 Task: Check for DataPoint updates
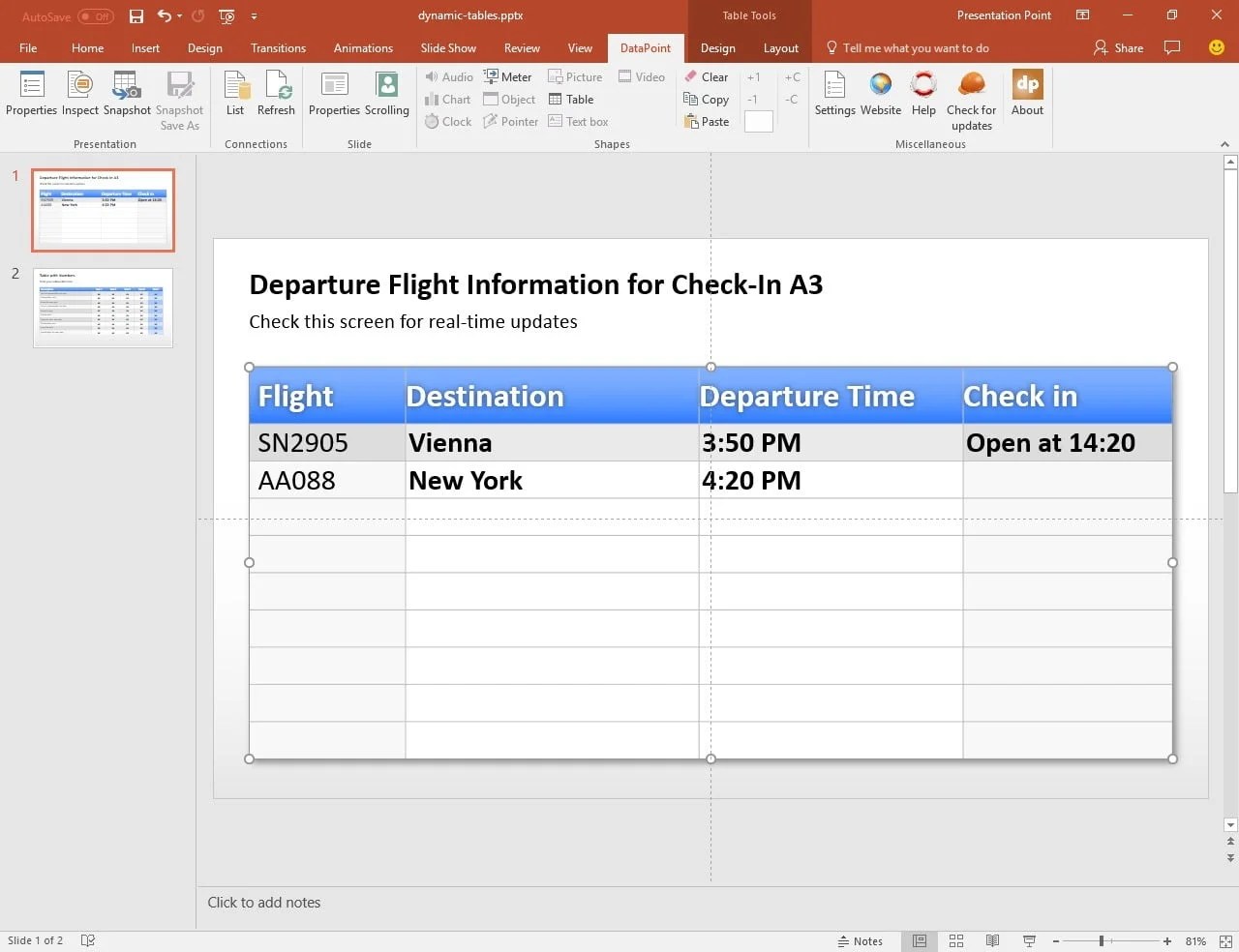pos(971,96)
